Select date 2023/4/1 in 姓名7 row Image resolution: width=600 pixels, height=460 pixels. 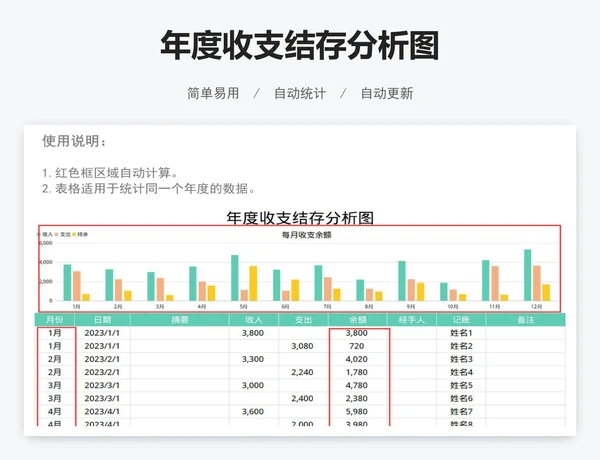coord(102,411)
